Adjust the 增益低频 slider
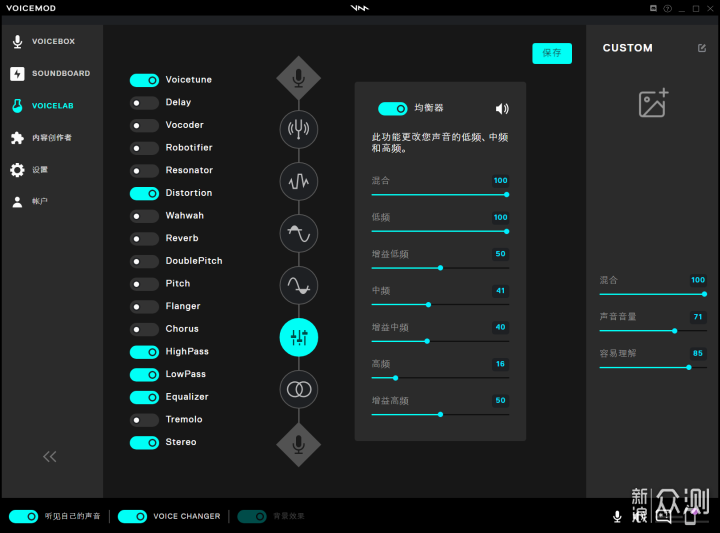 point(440,268)
